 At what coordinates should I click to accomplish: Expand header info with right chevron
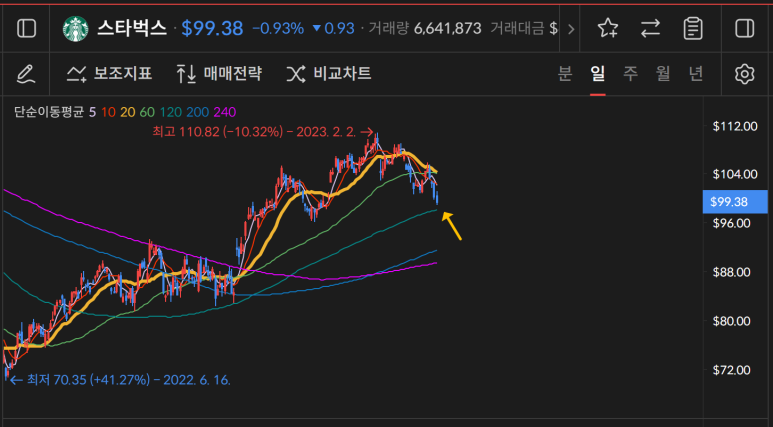point(571,29)
